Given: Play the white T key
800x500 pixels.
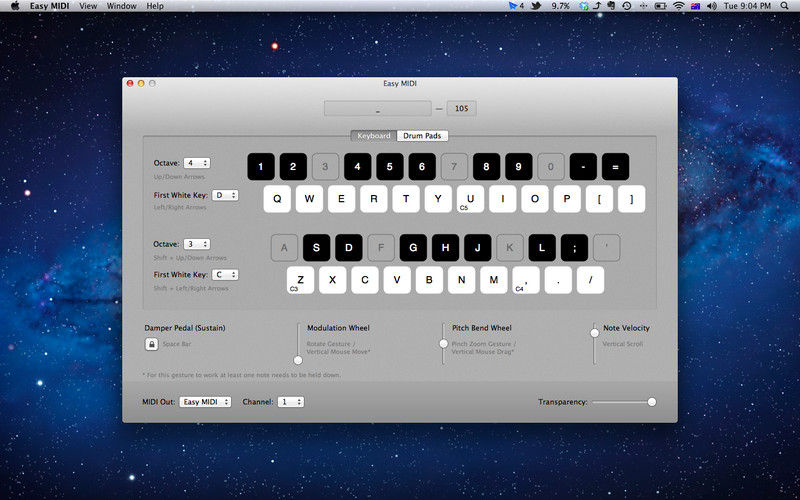Looking at the screenshot, I should pos(406,199).
